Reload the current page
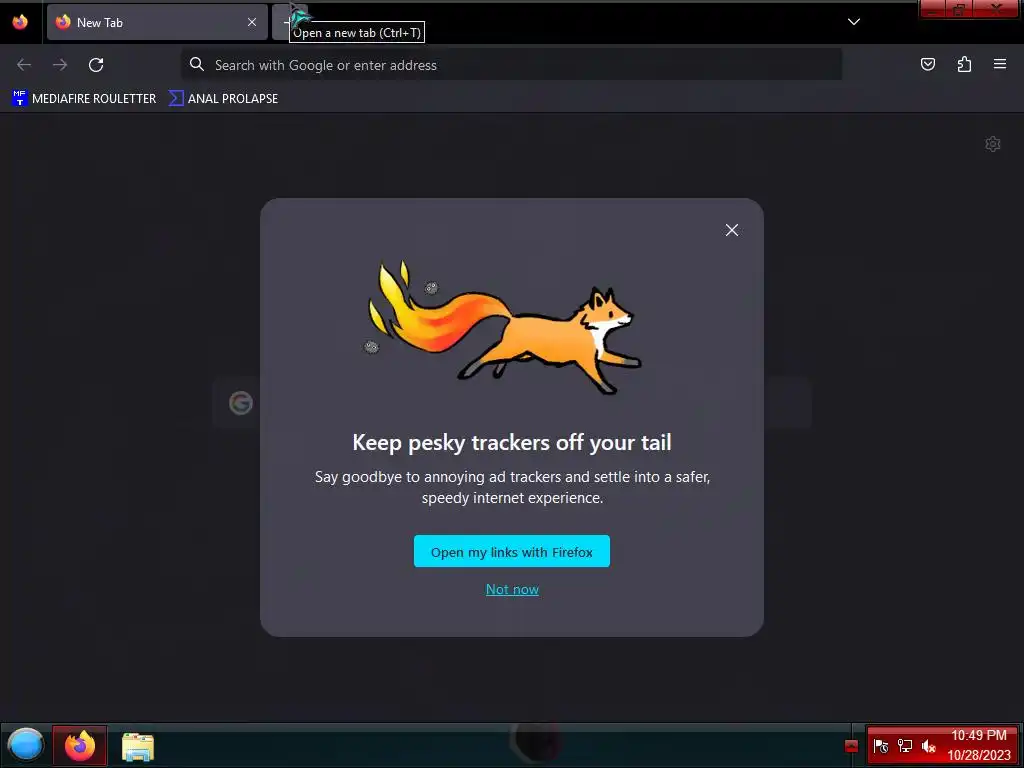The height and width of the screenshot is (768, 1024). (x=96, y=65)
